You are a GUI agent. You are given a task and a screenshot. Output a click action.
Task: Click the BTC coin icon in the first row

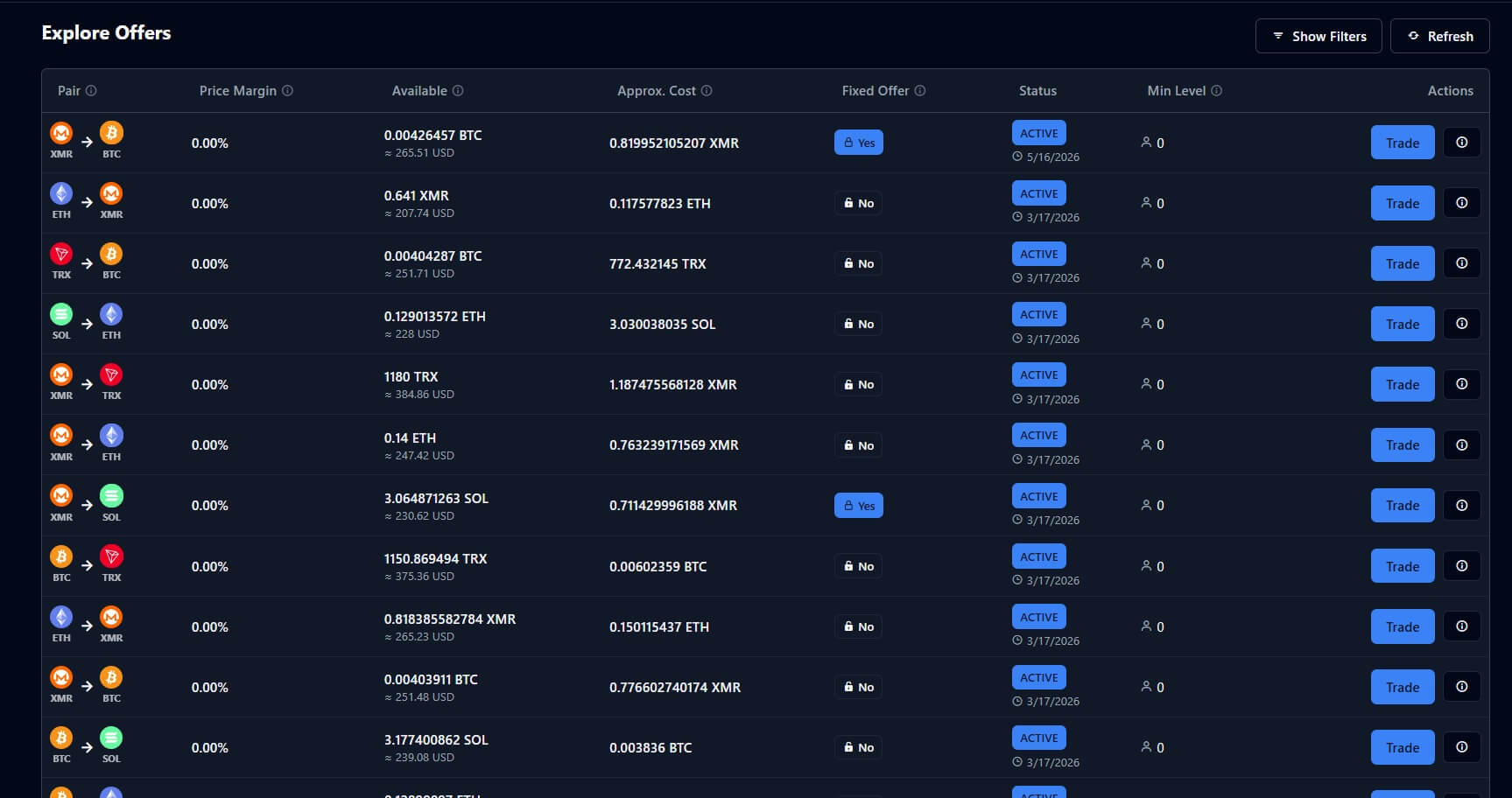(111, 133)
